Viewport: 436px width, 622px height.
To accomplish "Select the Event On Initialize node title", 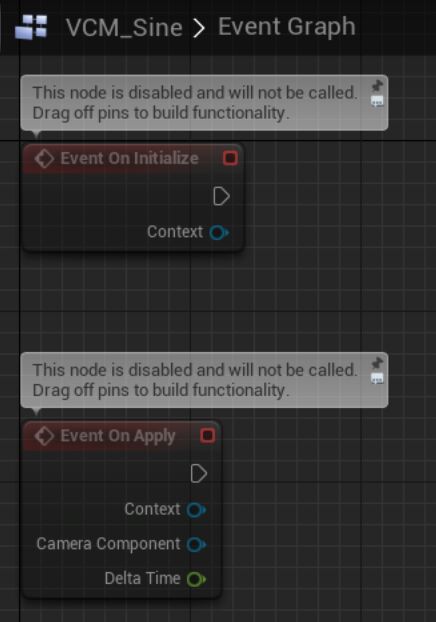I will (x=129, y=158).
